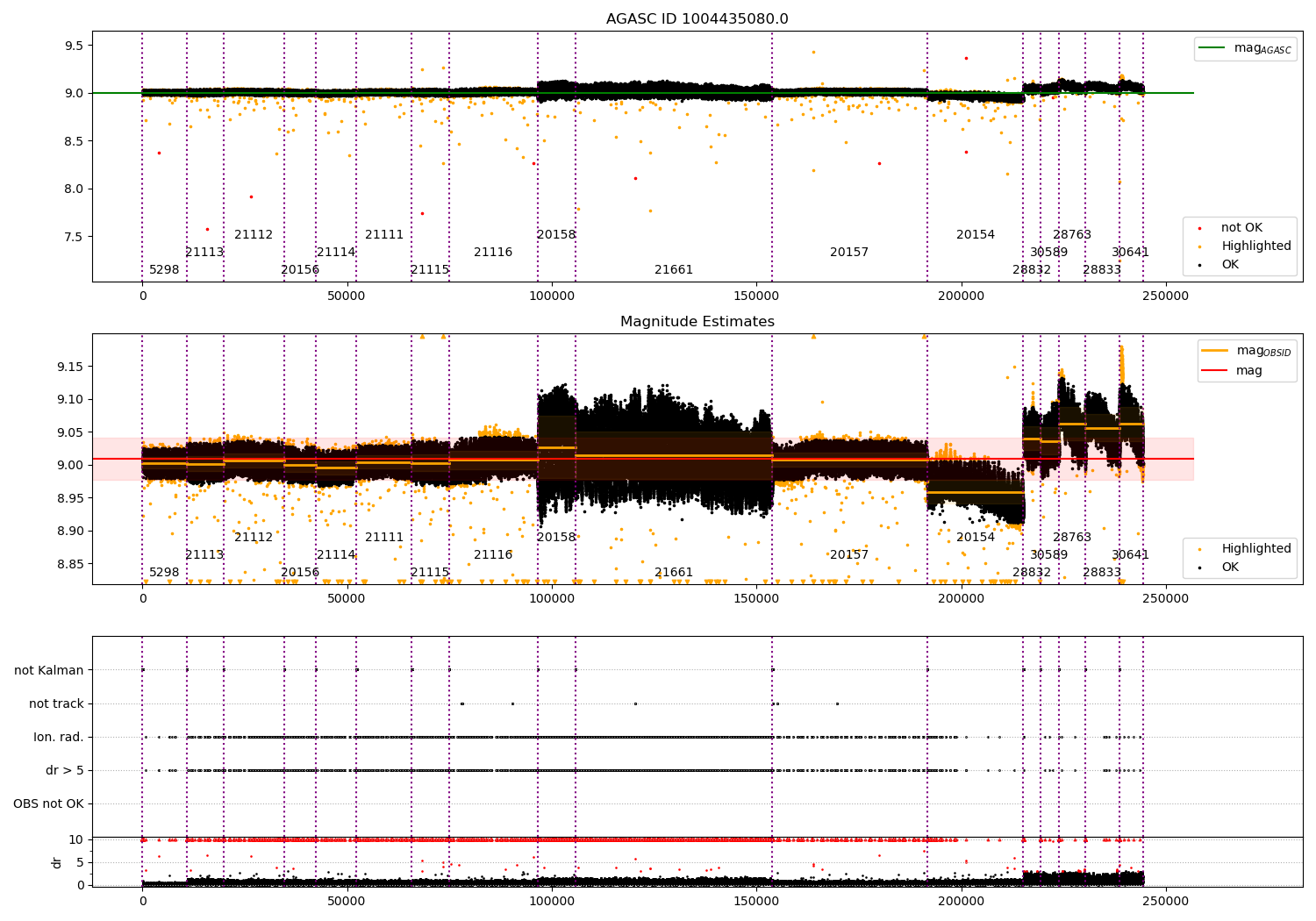Image resolution: width=1316 pixels, height=921 pixels.
Task: Click obsid label 20156 in the AGASC plot
Action: 300,270
